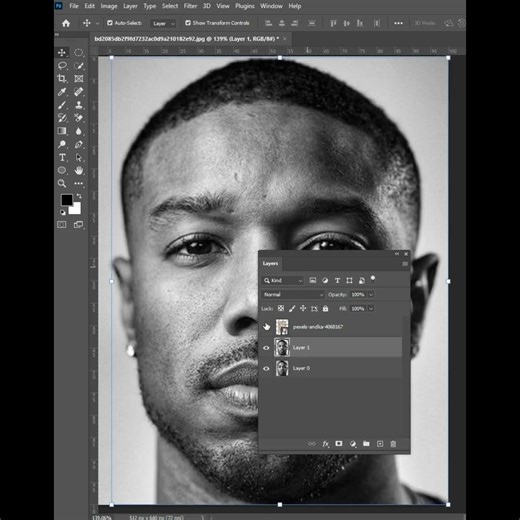Hide Layer 1 with its eye icon

(x=266, y=348)
